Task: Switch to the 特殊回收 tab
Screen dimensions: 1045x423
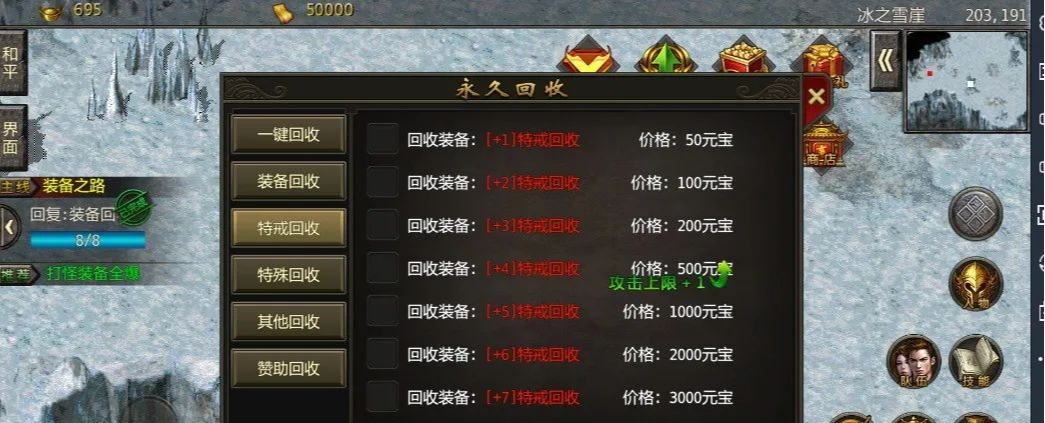Action: click(x=289, y=274)
